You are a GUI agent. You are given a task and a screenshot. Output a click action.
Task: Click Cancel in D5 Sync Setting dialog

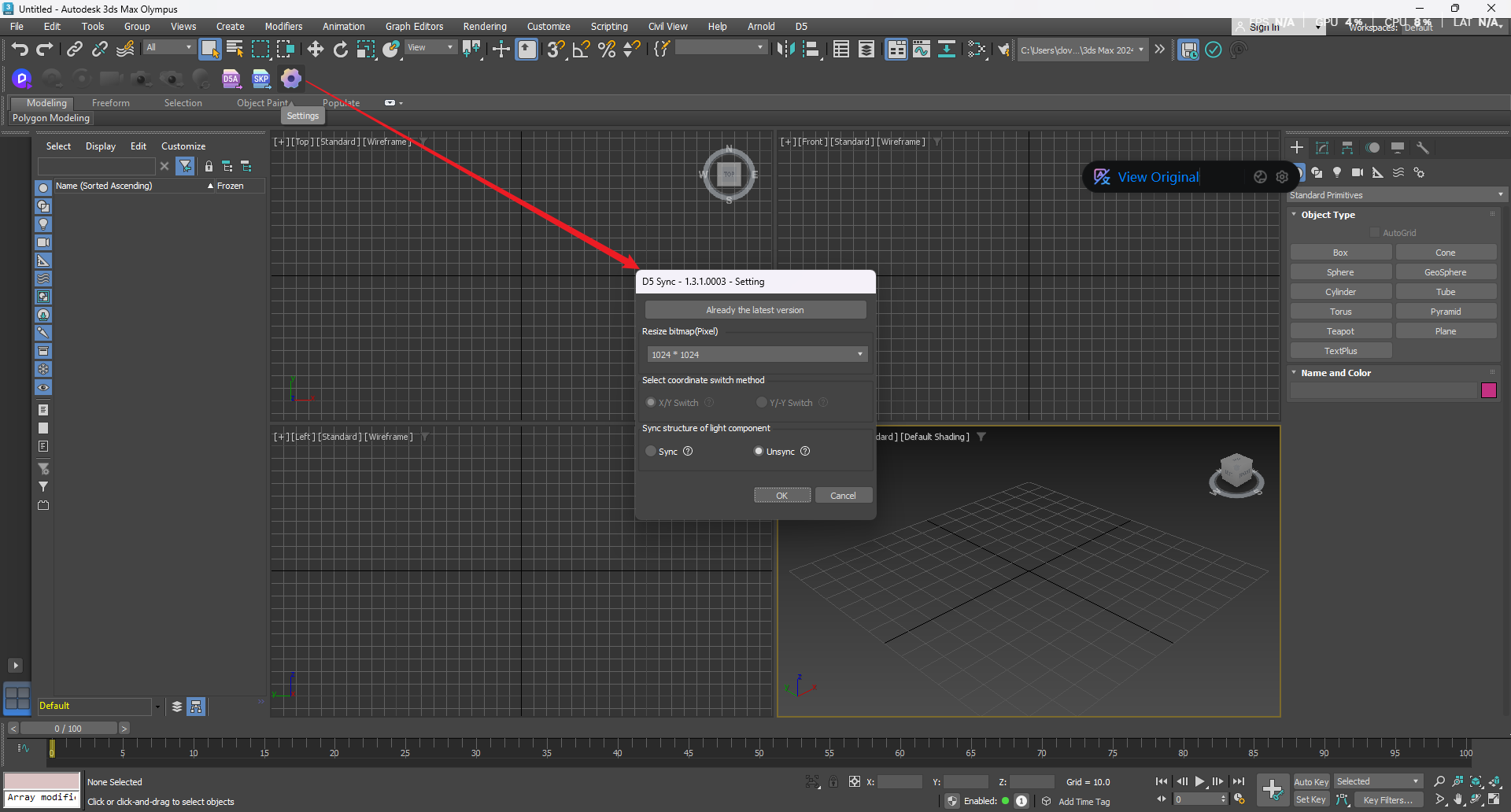tap(843, 496)
